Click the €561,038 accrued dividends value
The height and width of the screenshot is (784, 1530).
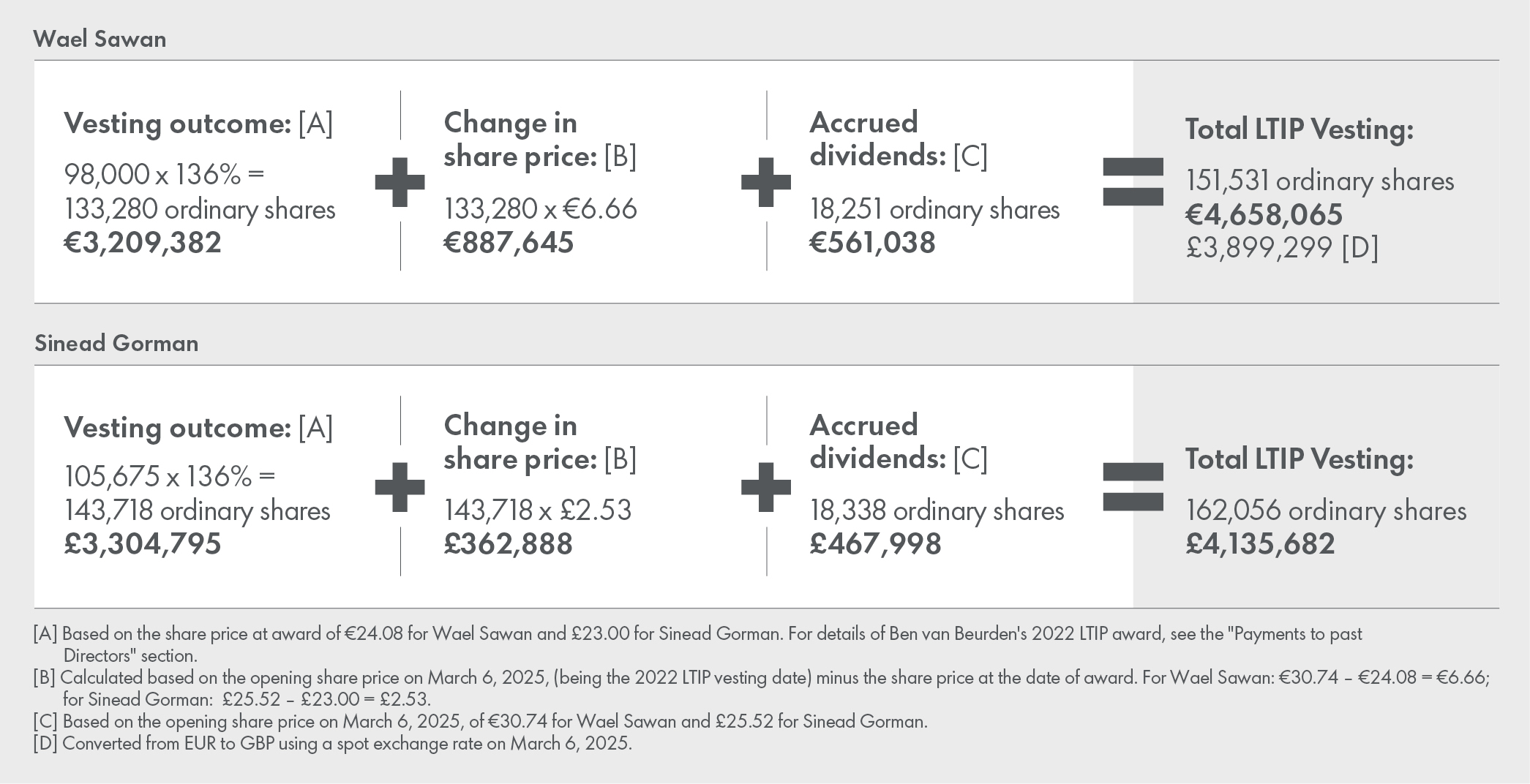pyautogui.click(x=872, y=243)
